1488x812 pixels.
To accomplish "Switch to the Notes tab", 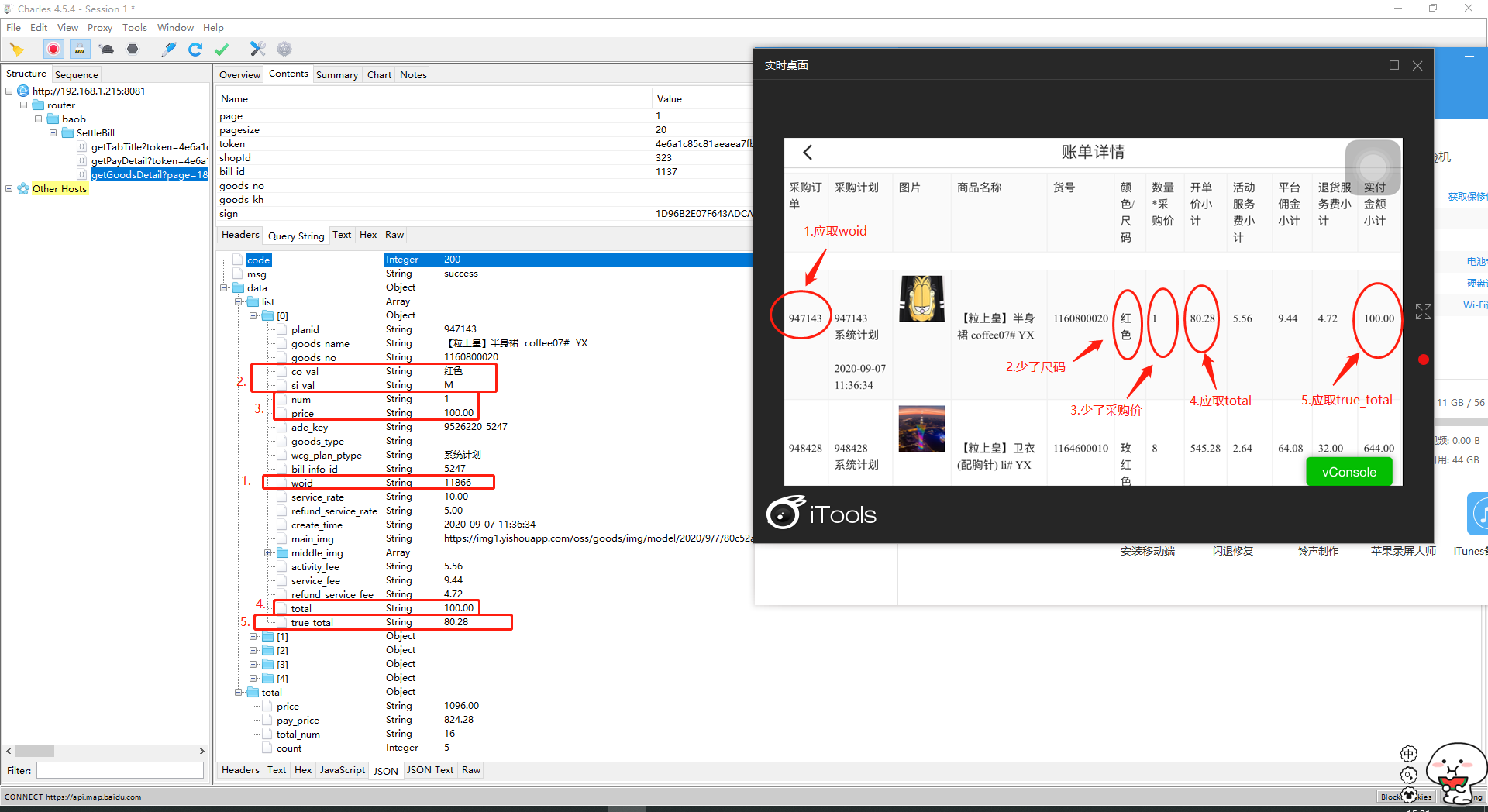I will coord(413,74).
